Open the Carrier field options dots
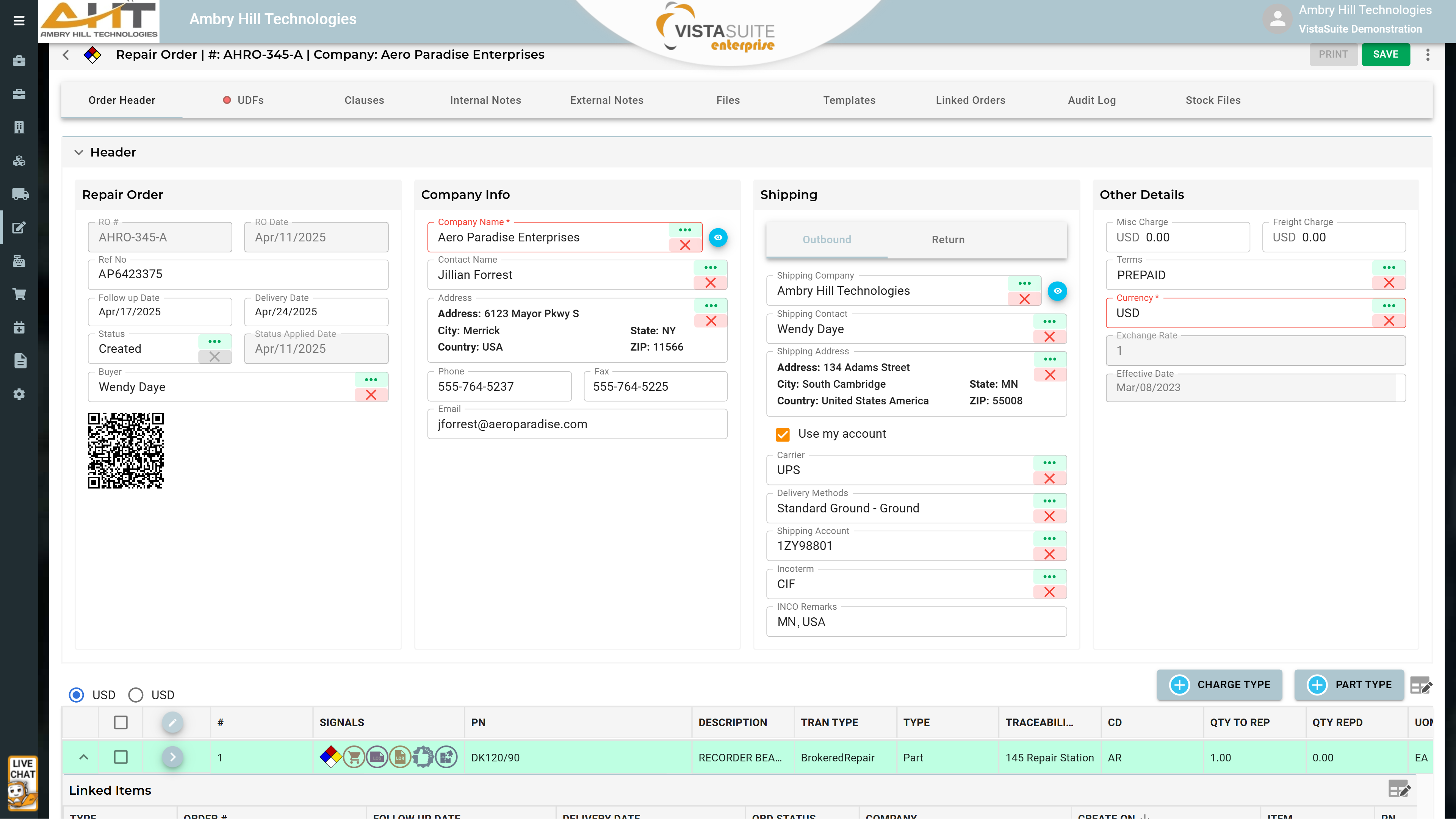1456x819 pixels. click(x=1049, y=462)
